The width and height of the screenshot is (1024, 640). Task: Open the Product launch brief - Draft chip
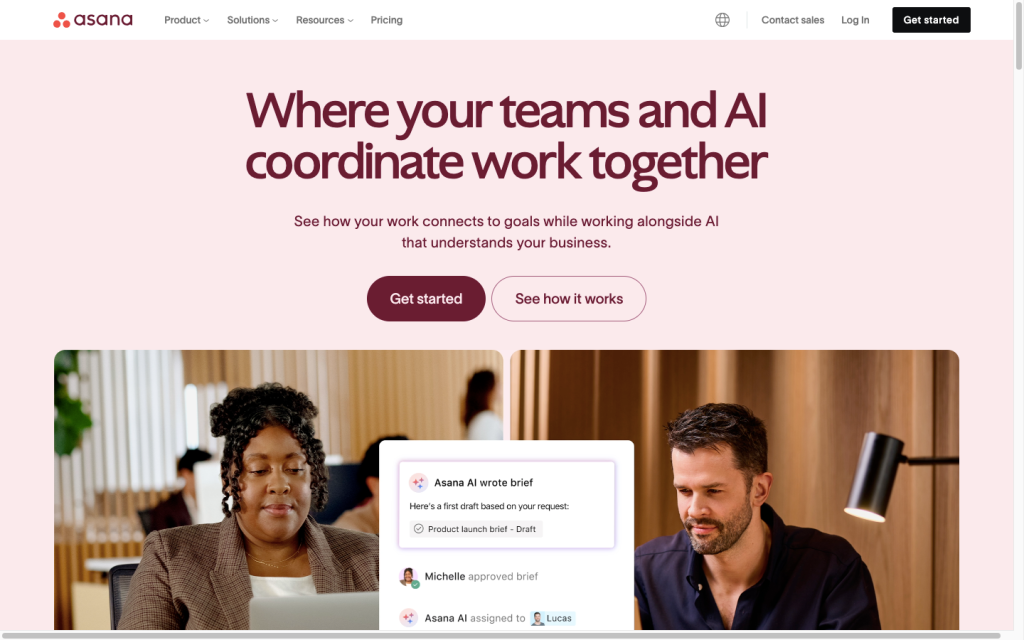475,529
